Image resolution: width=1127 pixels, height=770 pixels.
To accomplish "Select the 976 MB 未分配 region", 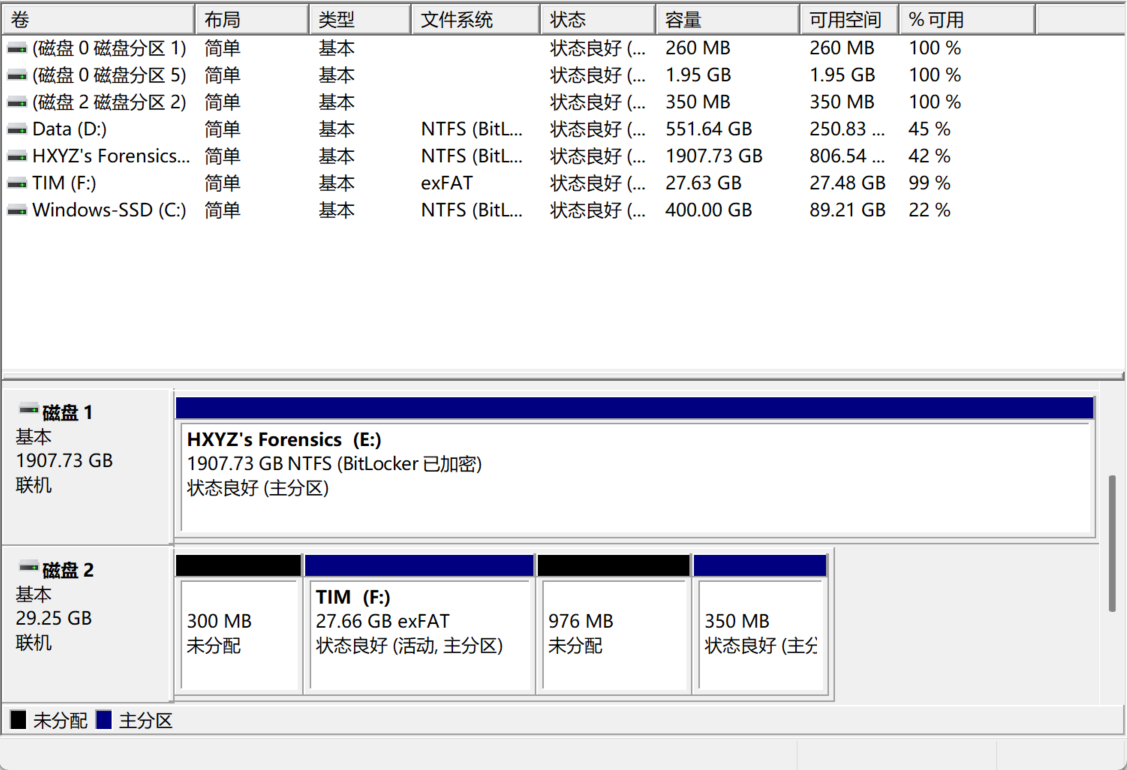I will click(x=614, y=623).
